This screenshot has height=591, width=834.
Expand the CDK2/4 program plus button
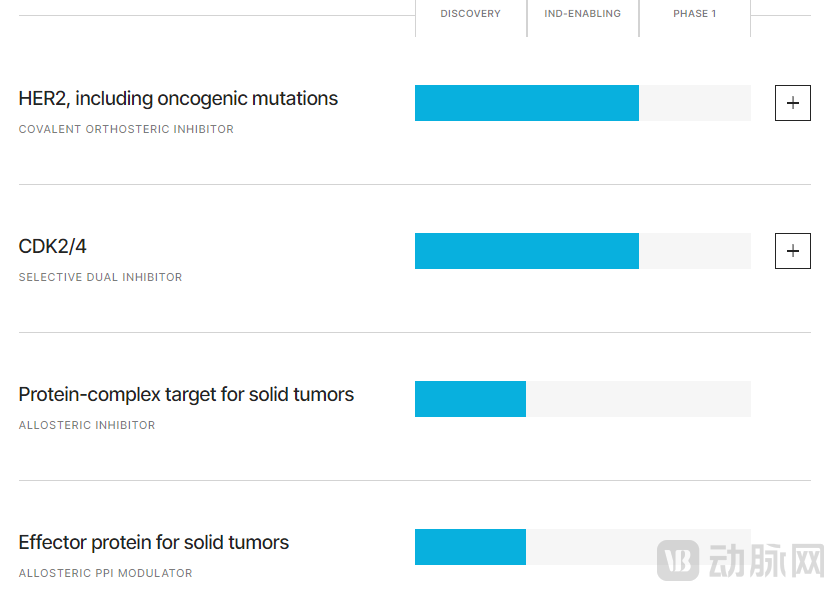point(793,251)
